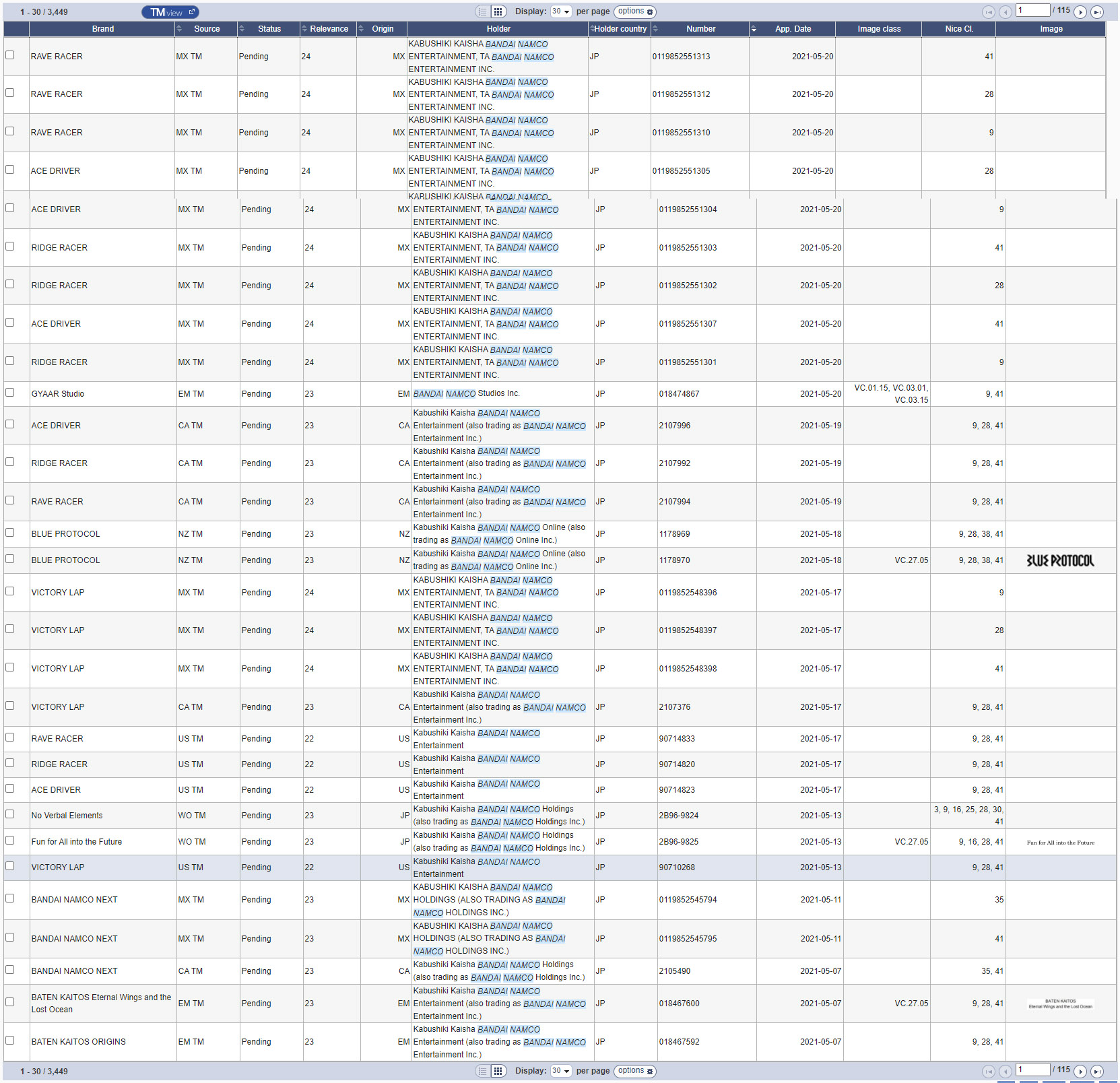Tick checkbox for ACE DRIVER 0119852551305
The image size is (1120, 1083).
(x=9, y=170)
